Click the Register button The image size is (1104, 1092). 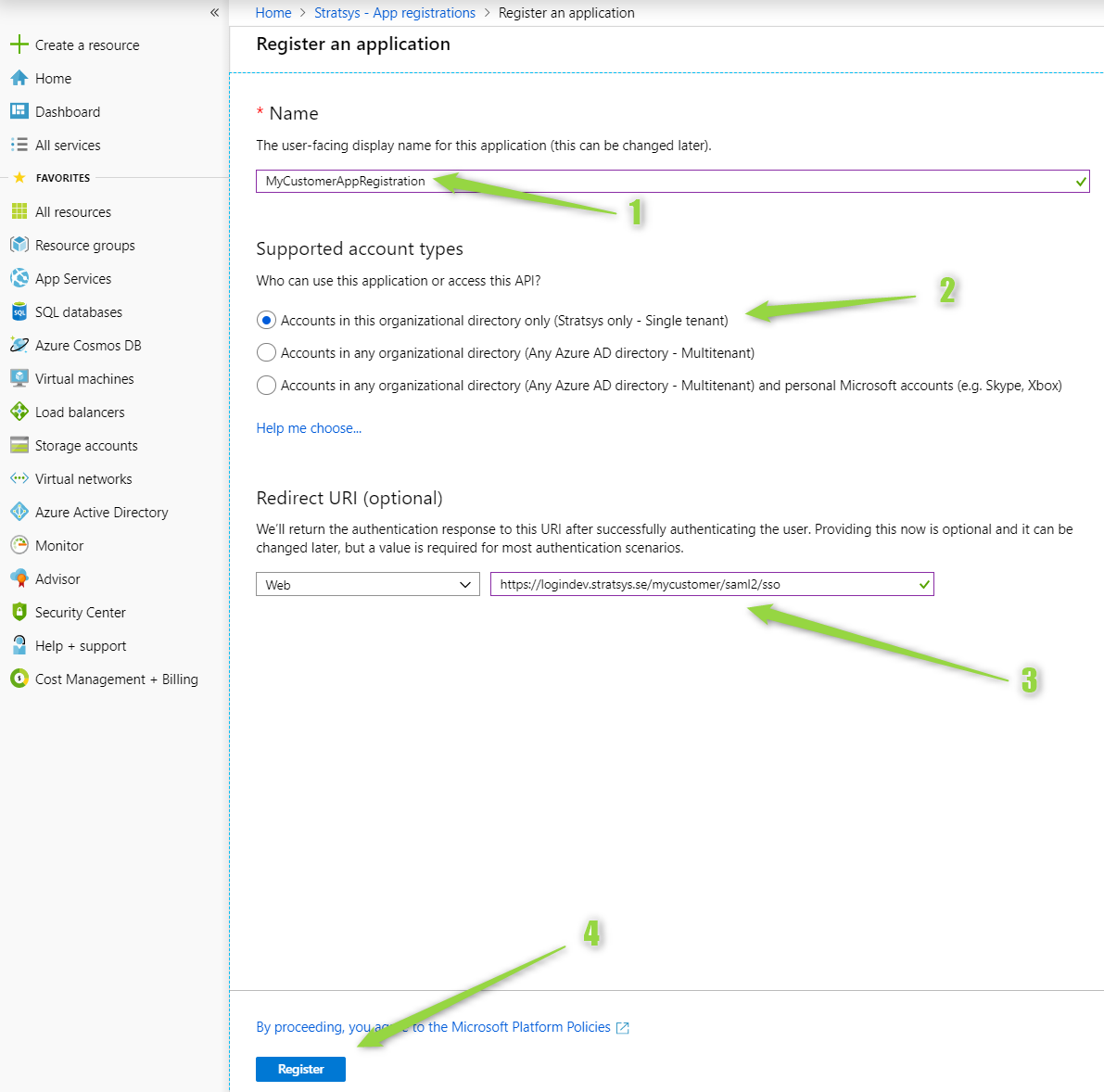(300, 1069)
